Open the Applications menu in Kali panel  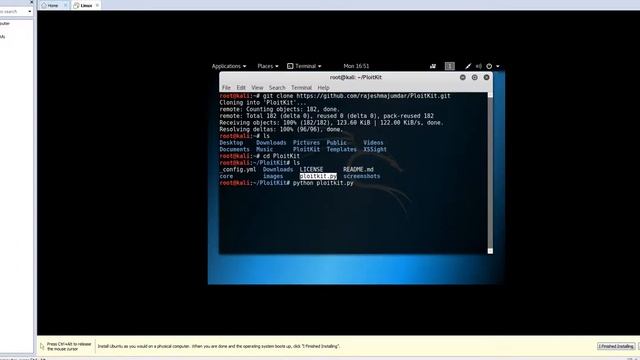[x=229, y=66]
